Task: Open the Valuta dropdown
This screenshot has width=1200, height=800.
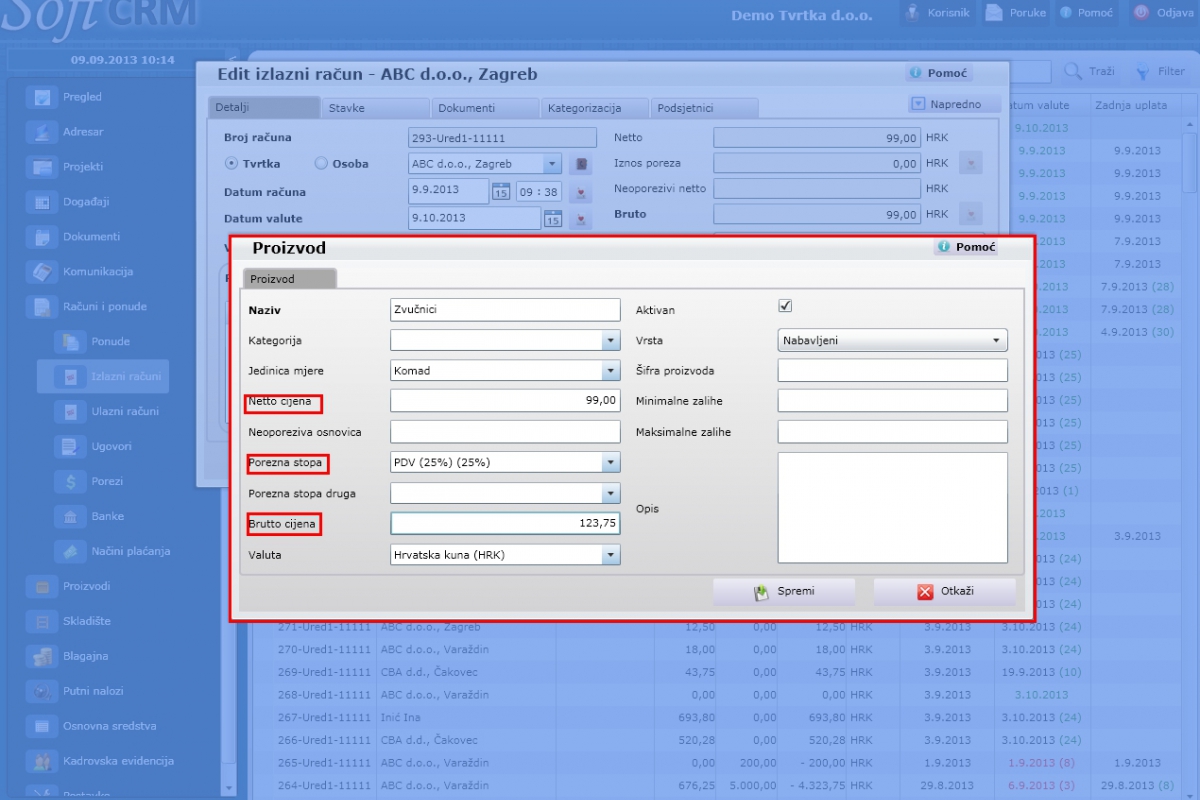Action: coord(611,555)
